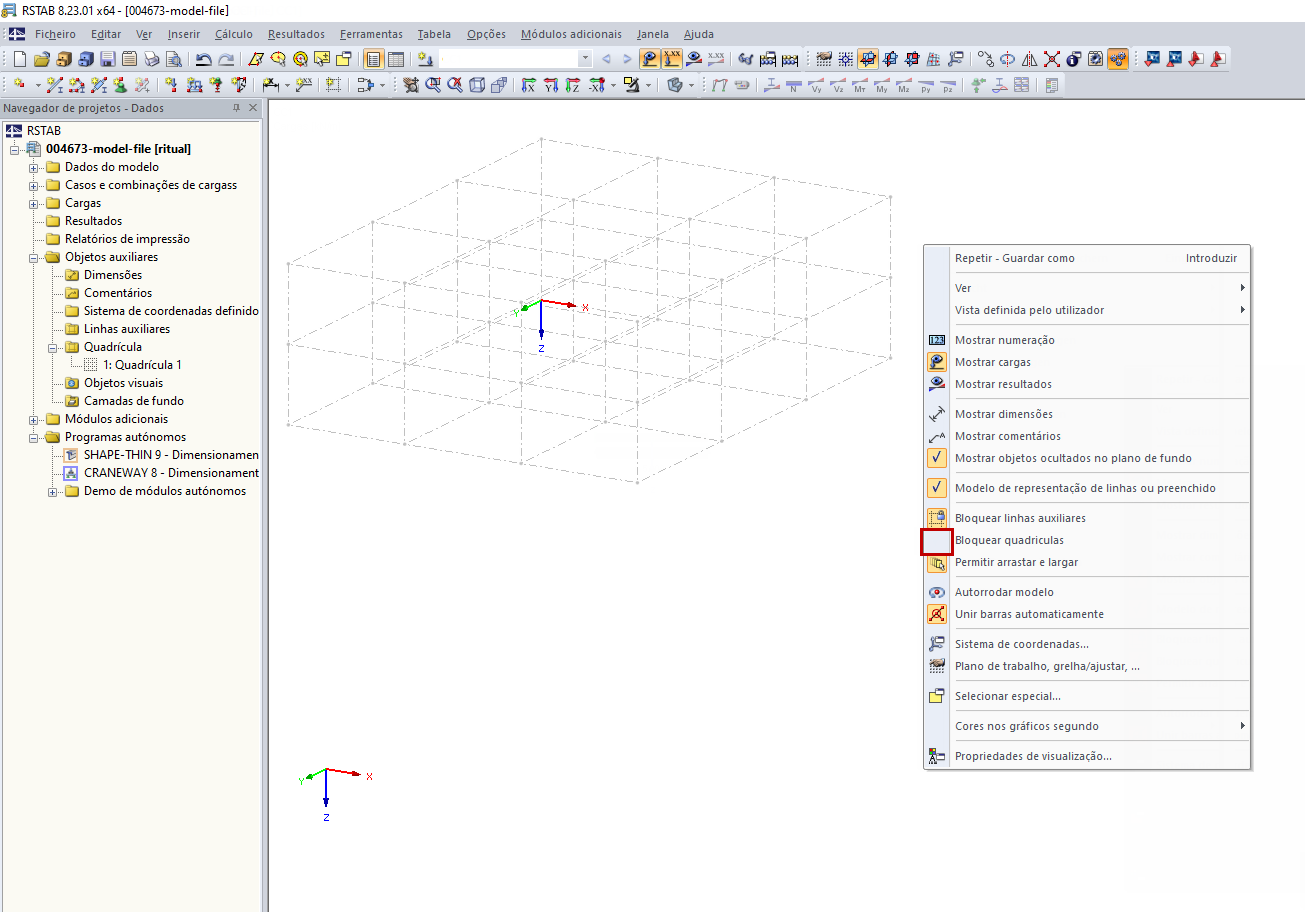Undo the last action via toolbar arrow
1305x912 pixels.
[203, 59]
